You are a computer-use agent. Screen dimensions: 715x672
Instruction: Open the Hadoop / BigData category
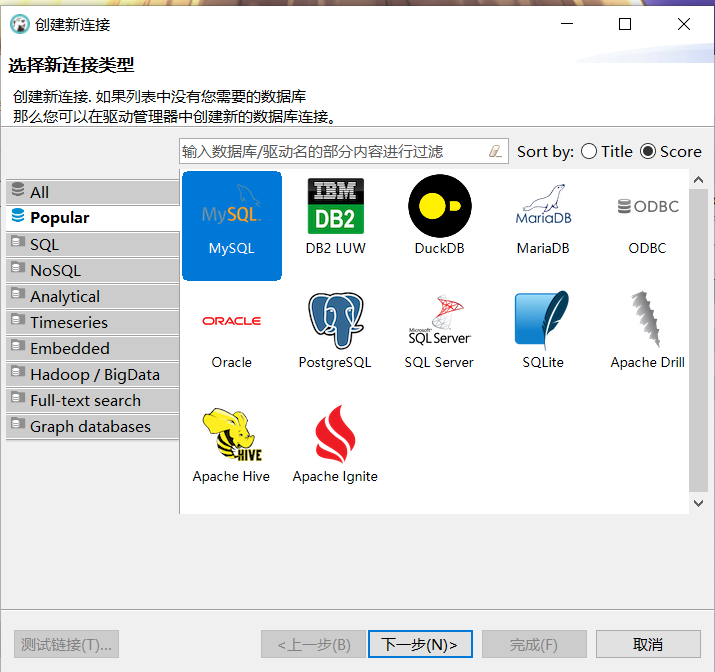(x=93, y=374)
